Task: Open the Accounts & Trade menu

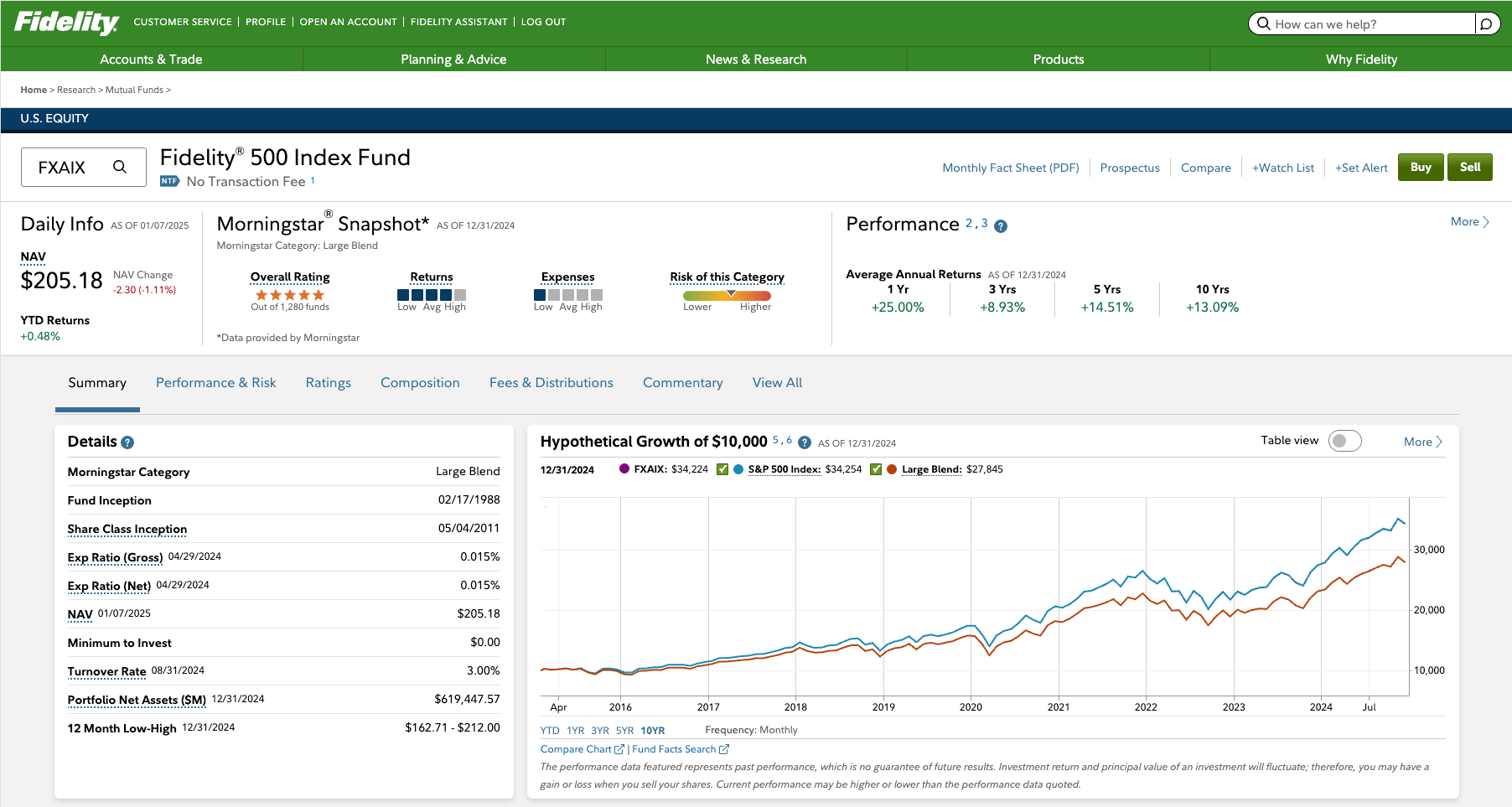Action: 151,59
